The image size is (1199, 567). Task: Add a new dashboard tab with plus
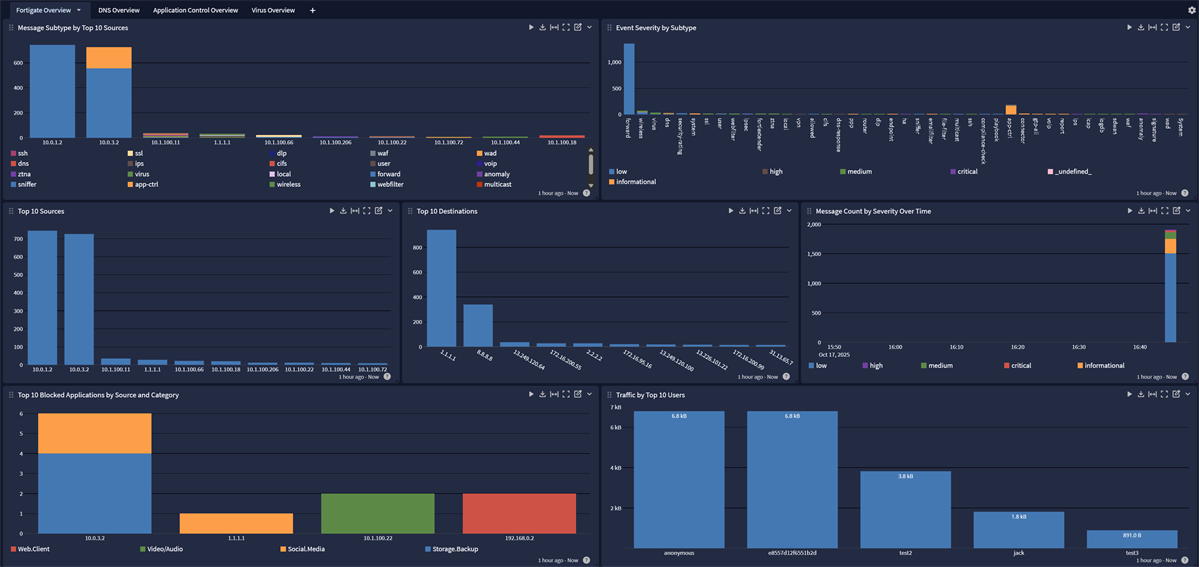tap(312, 10)
